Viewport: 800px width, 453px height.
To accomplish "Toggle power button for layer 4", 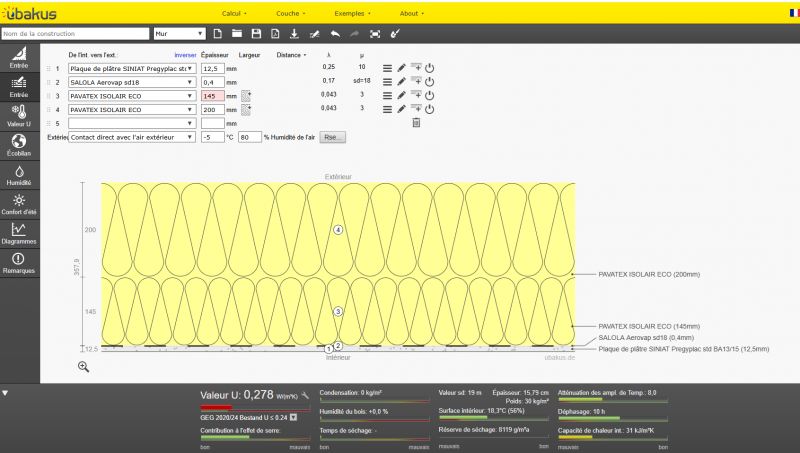I will point(431,109).
